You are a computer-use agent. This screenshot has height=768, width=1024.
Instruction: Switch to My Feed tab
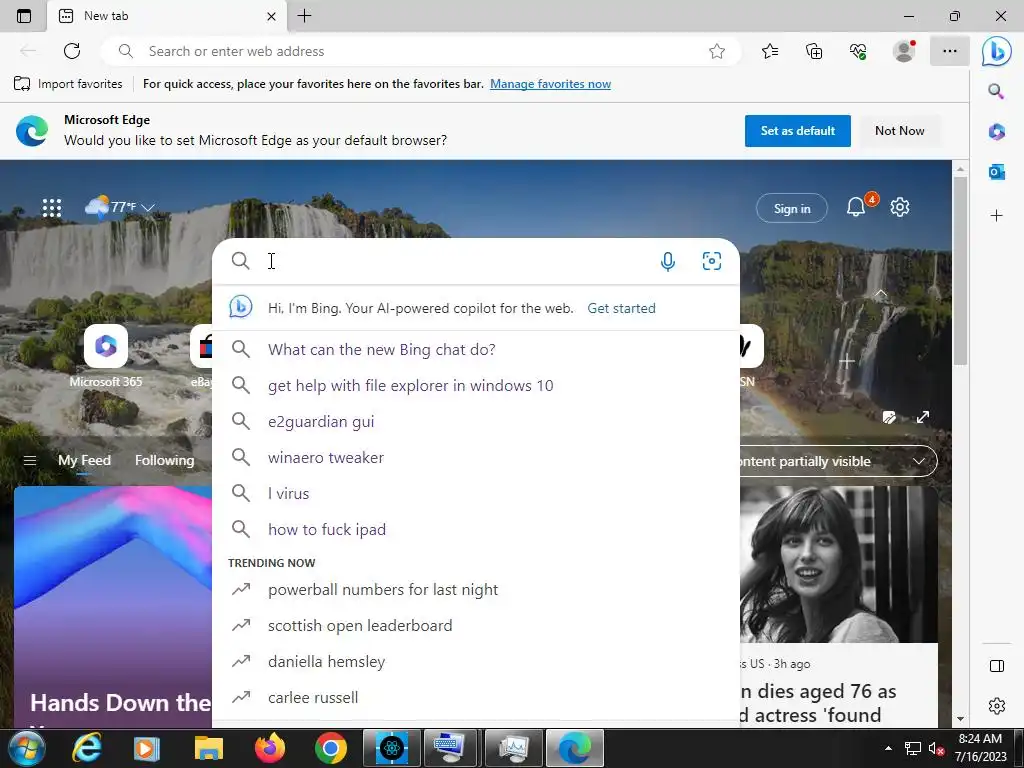click(84, 460)
